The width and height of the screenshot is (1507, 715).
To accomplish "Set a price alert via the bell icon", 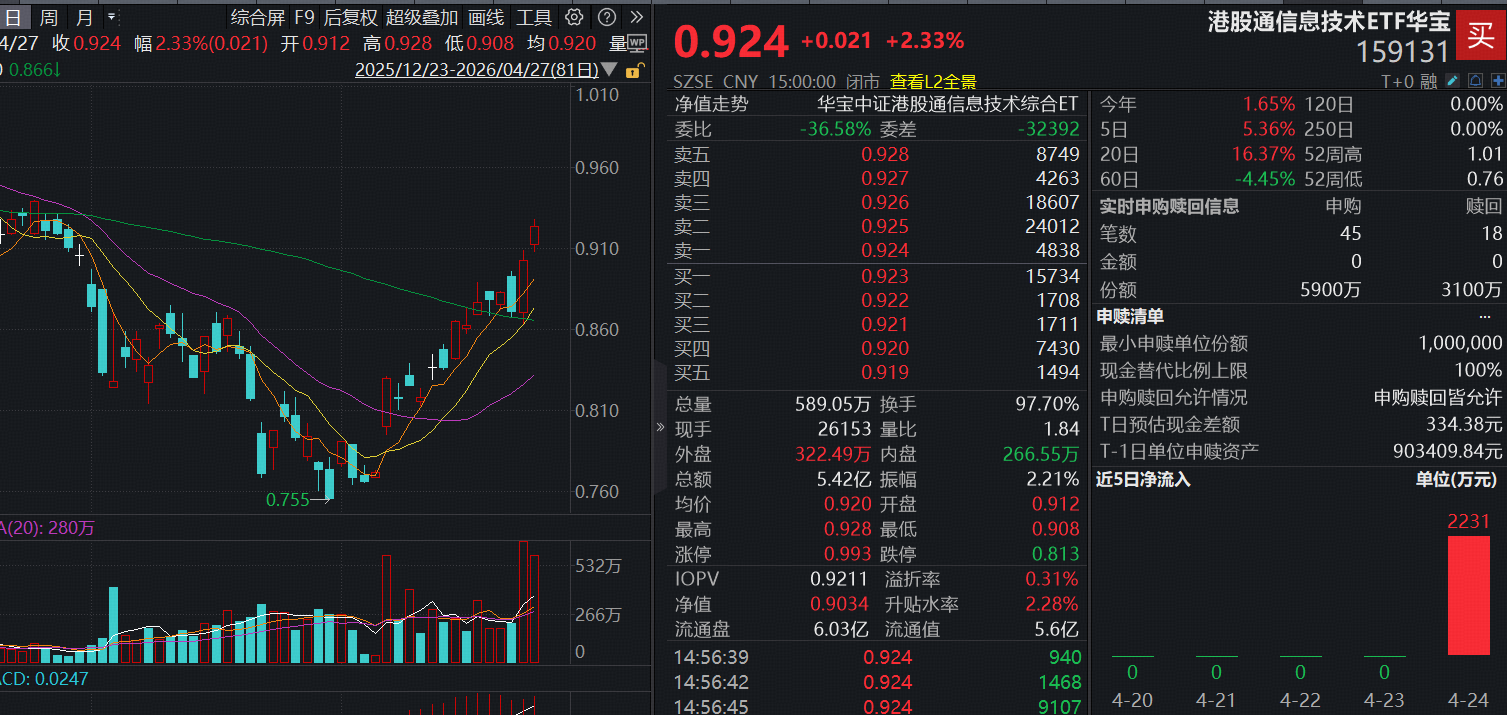I will 1475,80.
